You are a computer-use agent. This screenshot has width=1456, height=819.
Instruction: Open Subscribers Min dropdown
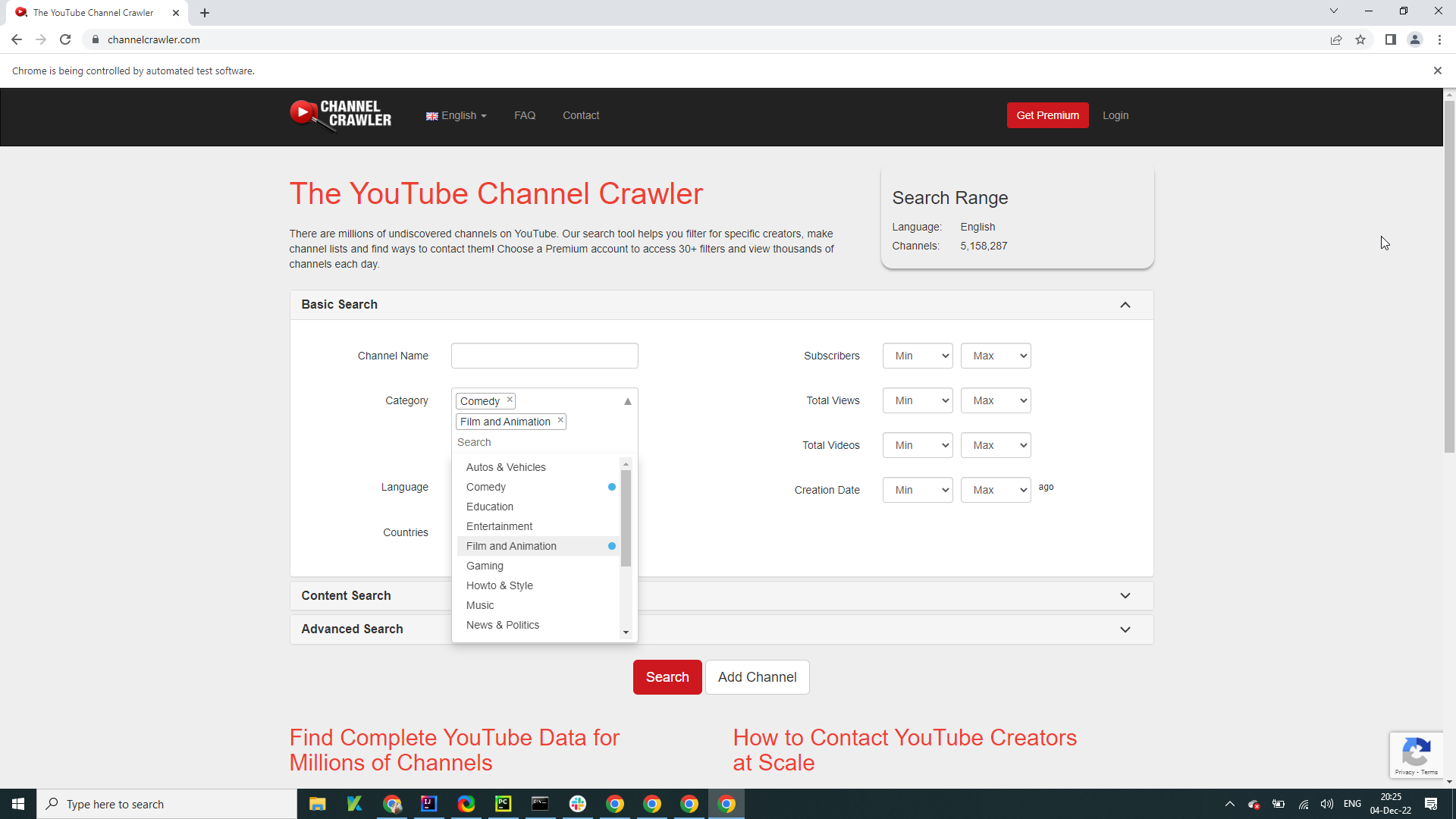(918, 356)
